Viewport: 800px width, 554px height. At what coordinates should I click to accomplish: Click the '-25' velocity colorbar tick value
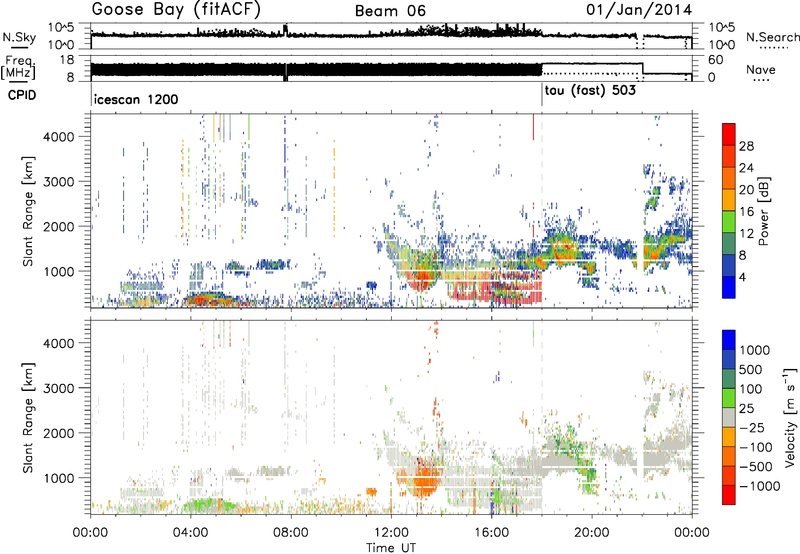click(751, 427)
